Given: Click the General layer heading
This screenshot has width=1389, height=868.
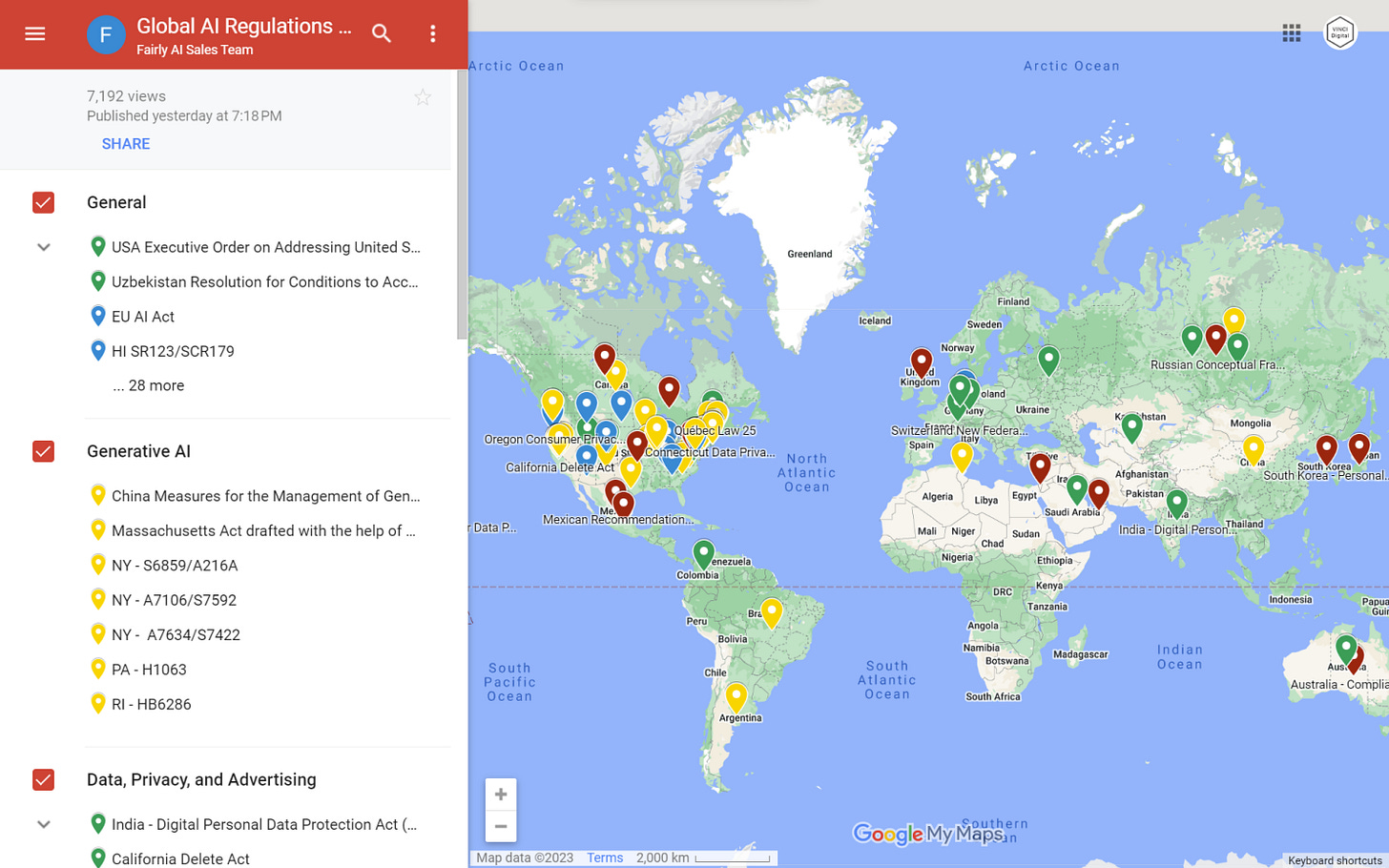Looking at the screenshot, I should click(x=116, y=202).
